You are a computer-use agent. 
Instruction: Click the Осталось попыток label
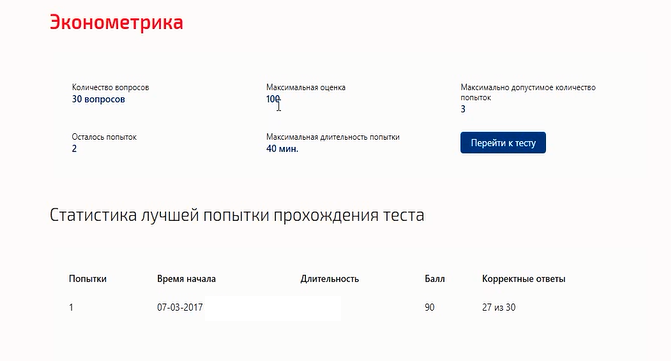point(104,137)
